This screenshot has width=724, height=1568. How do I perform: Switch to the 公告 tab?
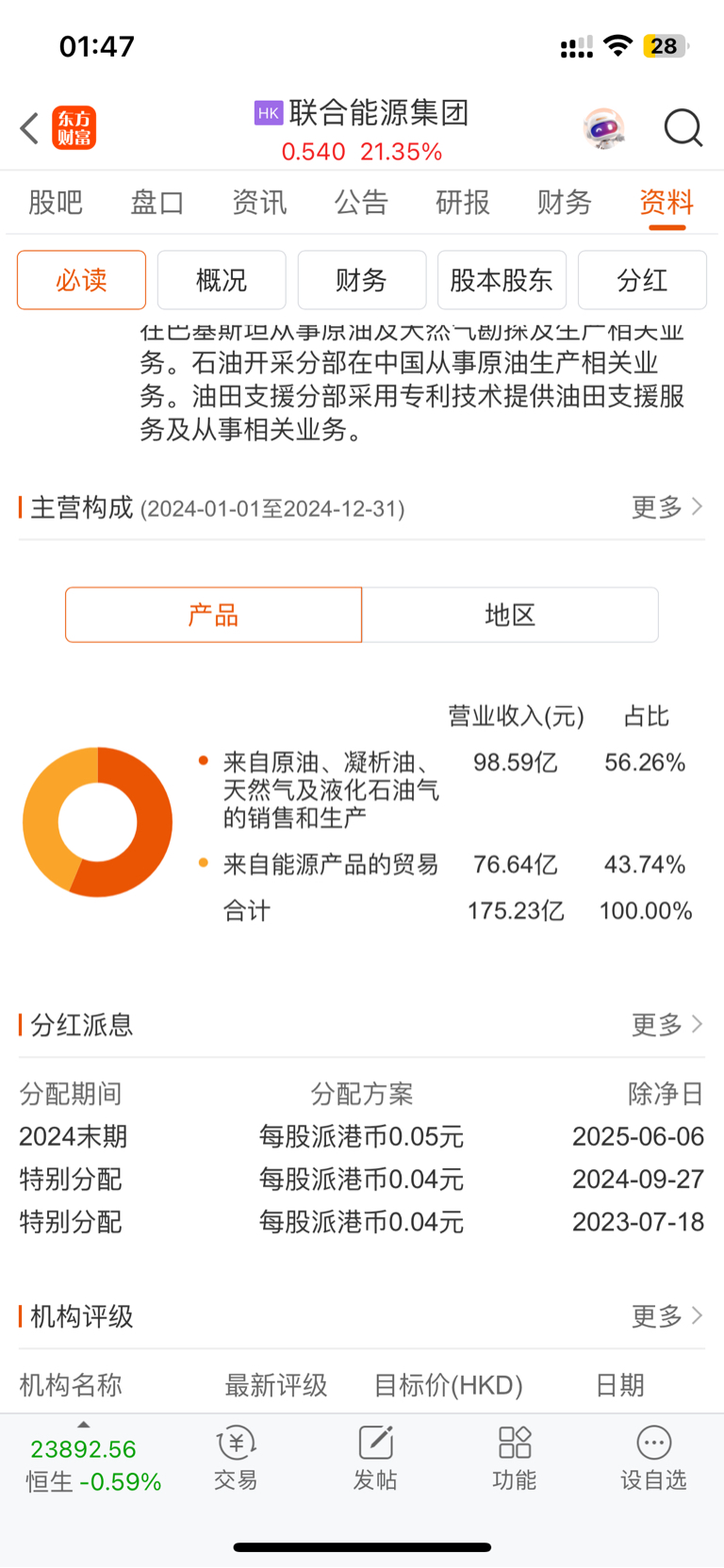(361, 202)
